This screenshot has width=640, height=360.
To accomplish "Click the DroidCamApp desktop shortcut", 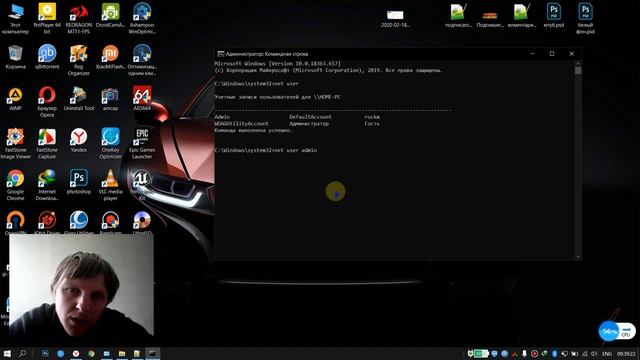I will click(x=110, y=16).
